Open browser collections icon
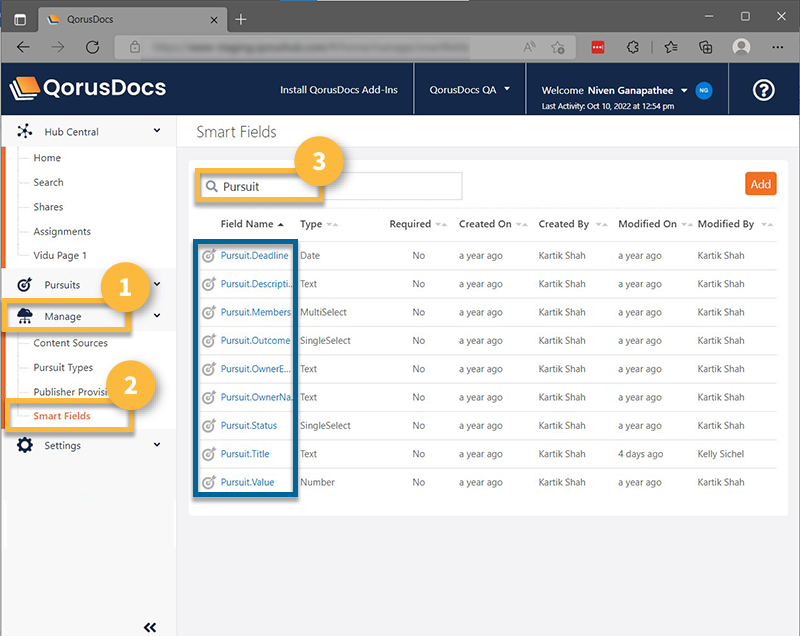 click(x=706, y=47)
